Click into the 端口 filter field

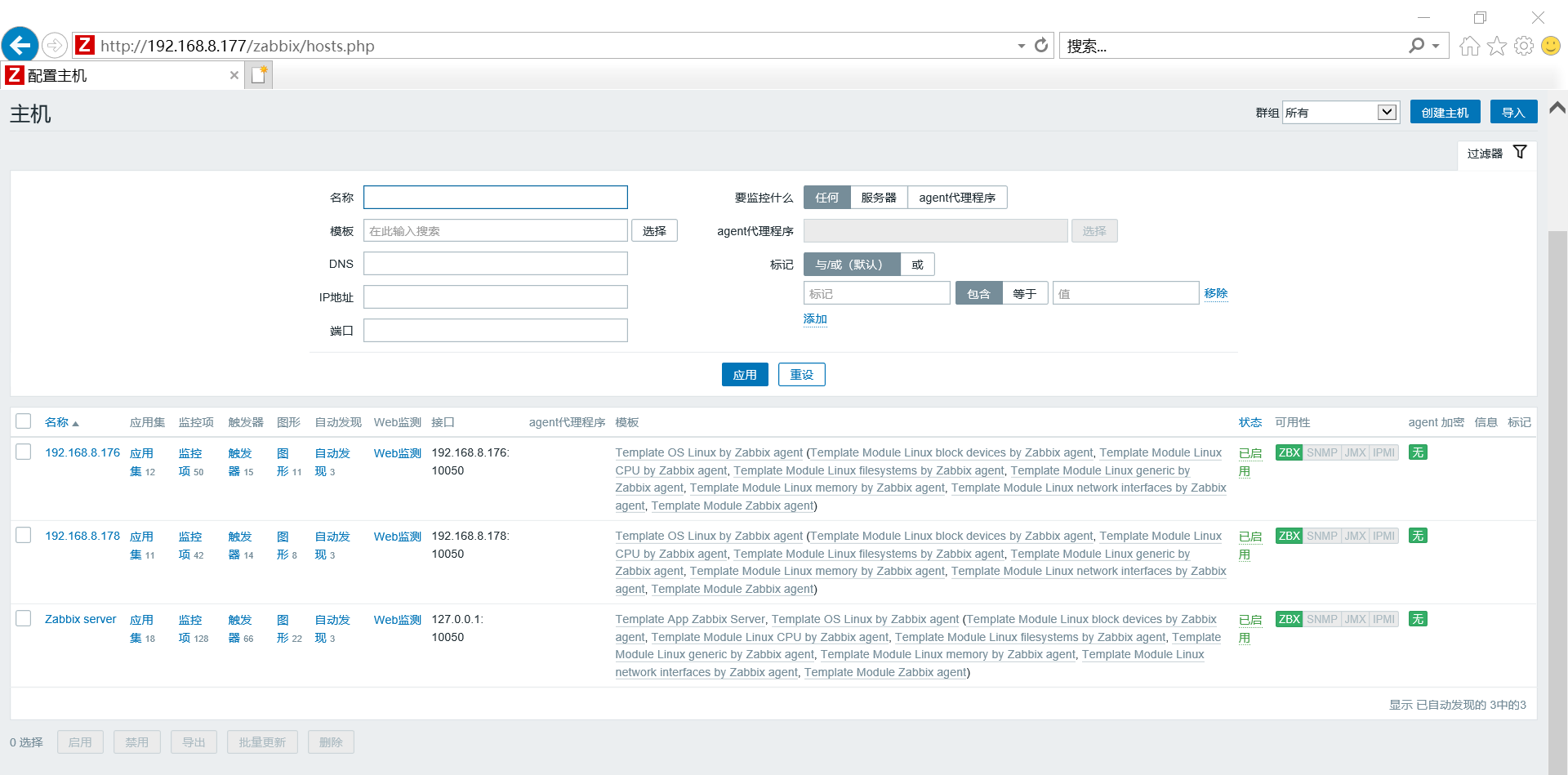coord(496,331)
